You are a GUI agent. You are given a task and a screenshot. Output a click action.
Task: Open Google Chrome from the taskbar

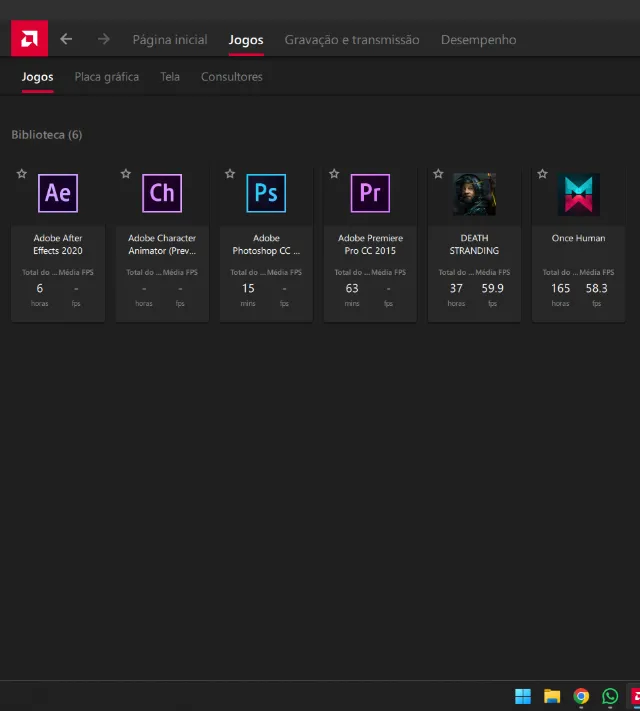point(581,696)
